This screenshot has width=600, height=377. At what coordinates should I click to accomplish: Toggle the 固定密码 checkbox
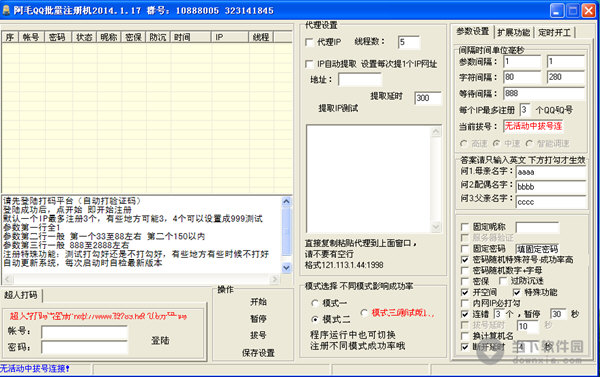coord(465,249)
